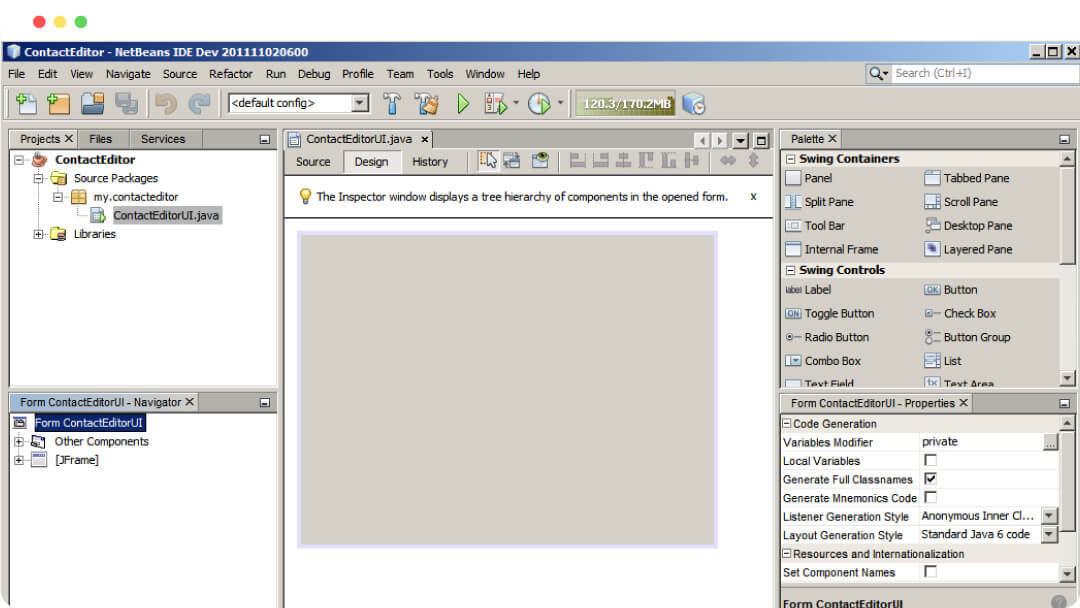Switch to Connection Mode in the form designer
The height and width of the screenshot is (608, 1080).
[x=512, y=161]
